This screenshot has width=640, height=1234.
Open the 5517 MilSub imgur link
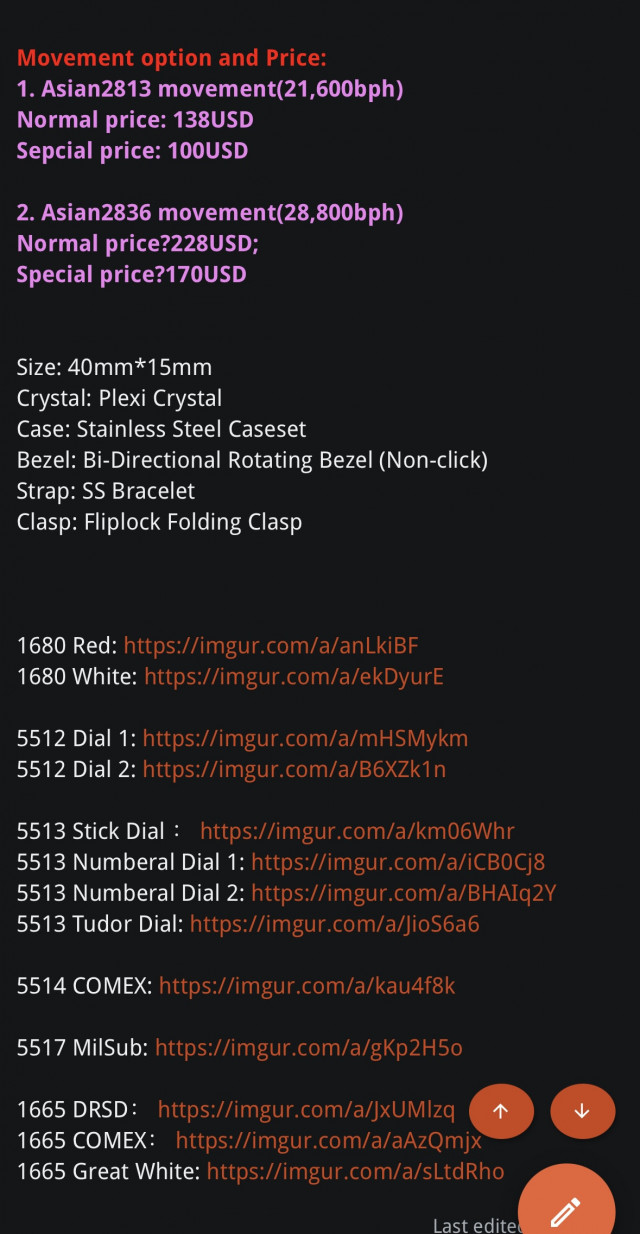[x=309, y=1048]
